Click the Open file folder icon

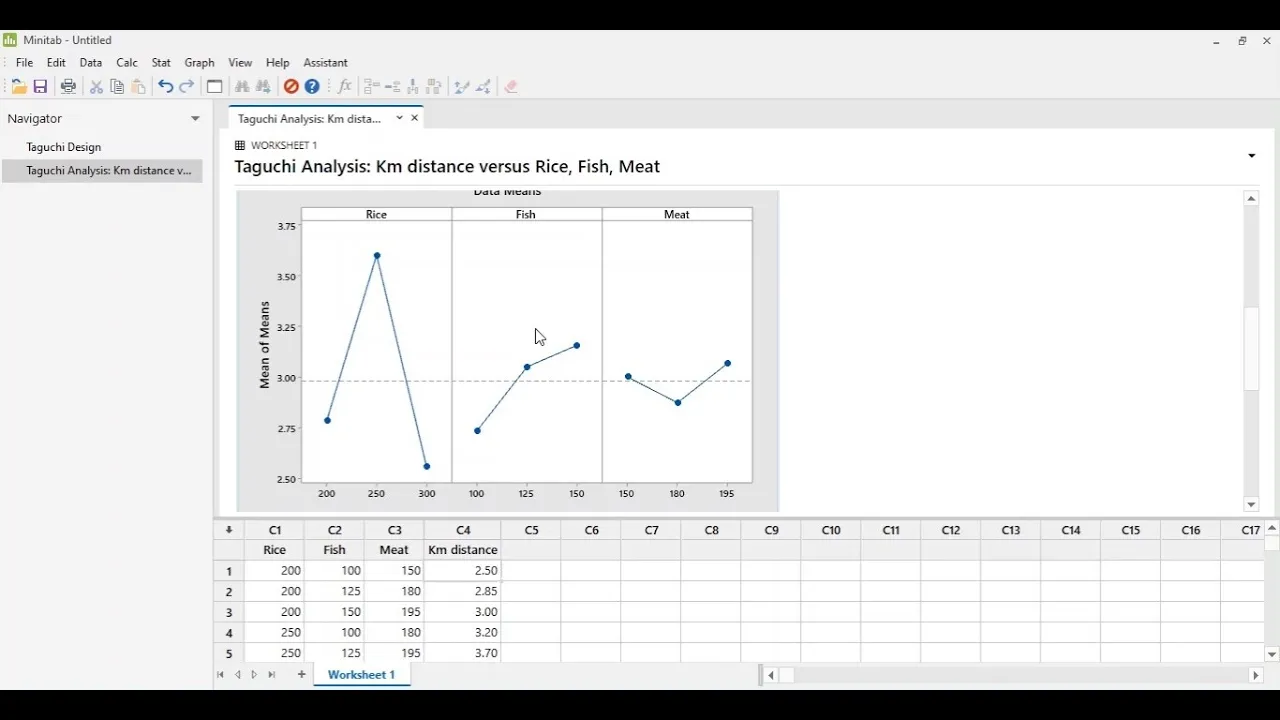19,87
